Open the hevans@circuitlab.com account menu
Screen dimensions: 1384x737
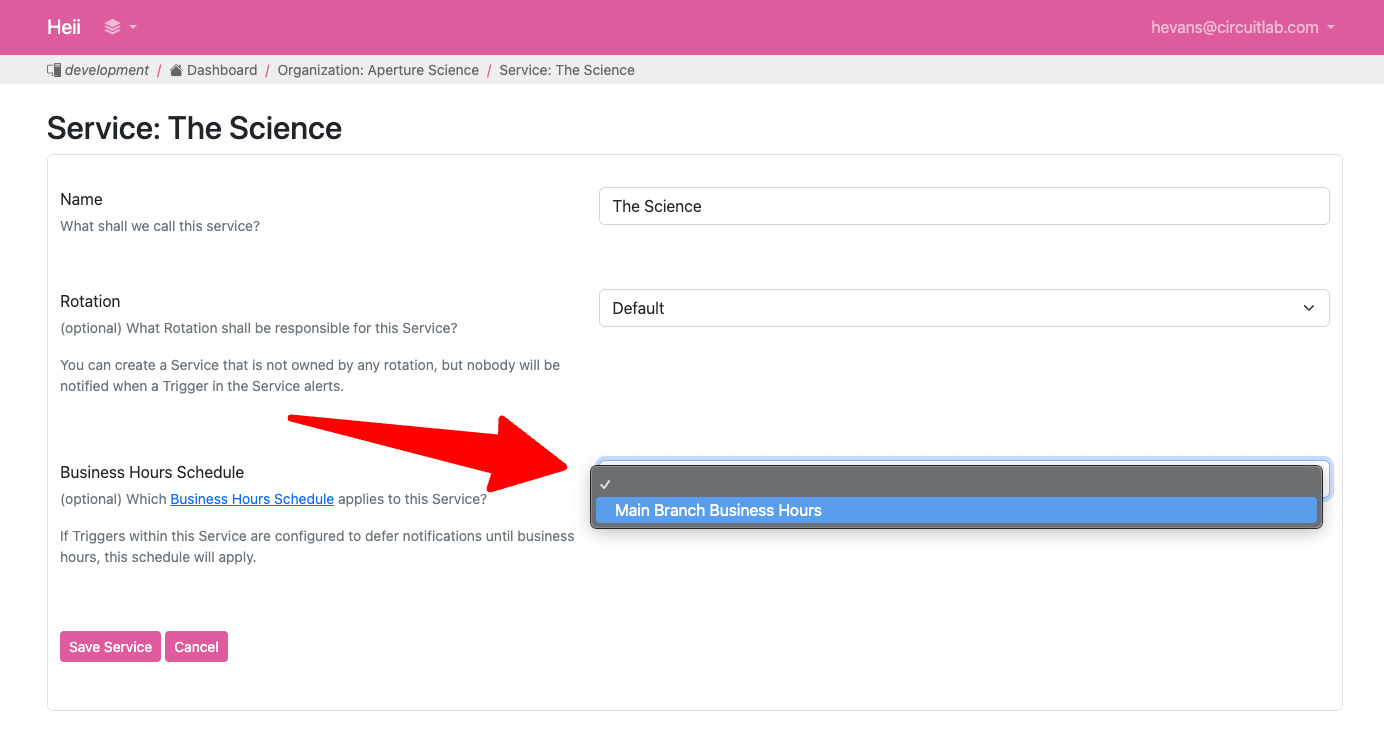tap(1243, 27)
